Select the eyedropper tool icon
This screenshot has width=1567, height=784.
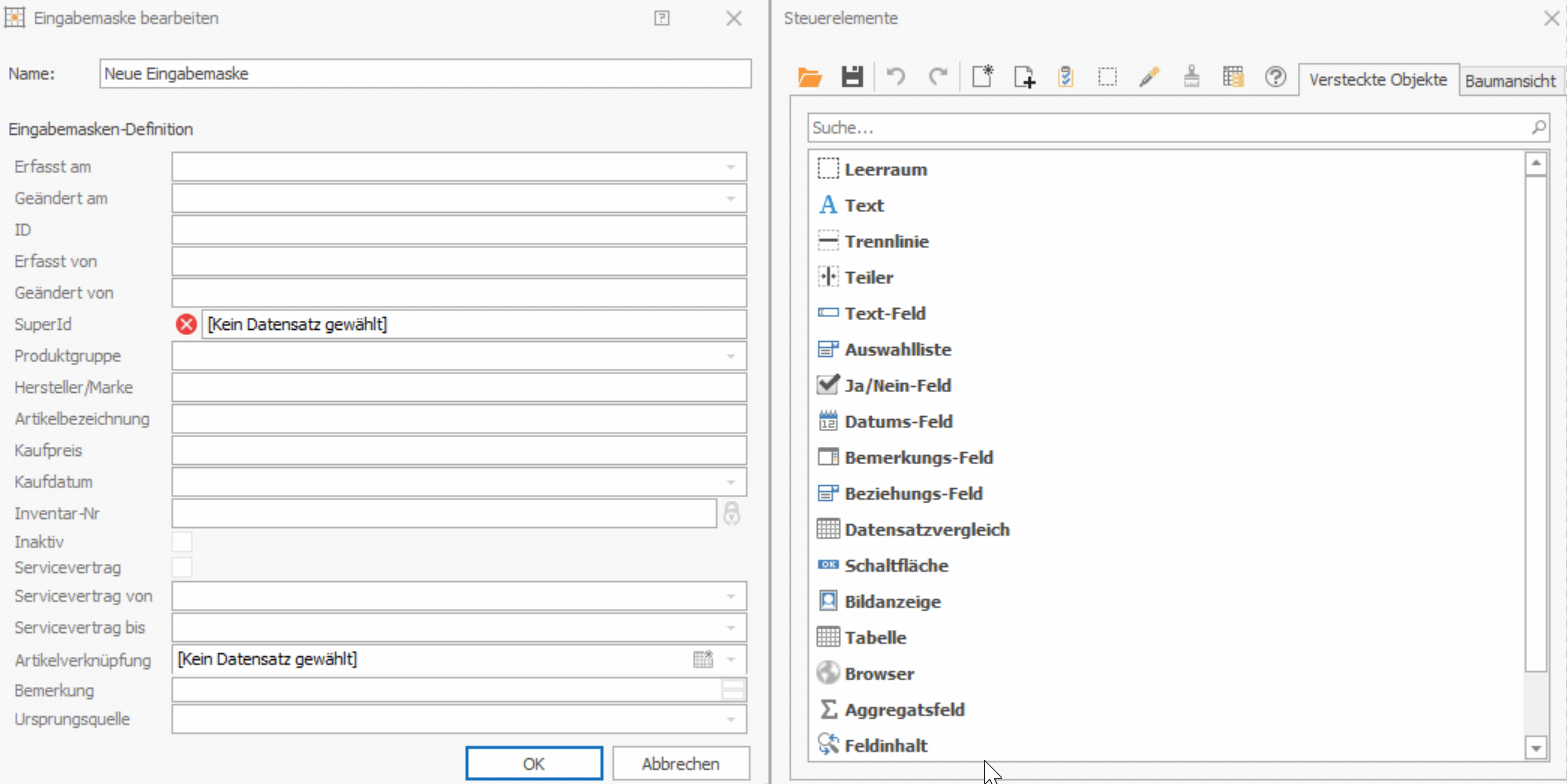tap(1149, 77)
